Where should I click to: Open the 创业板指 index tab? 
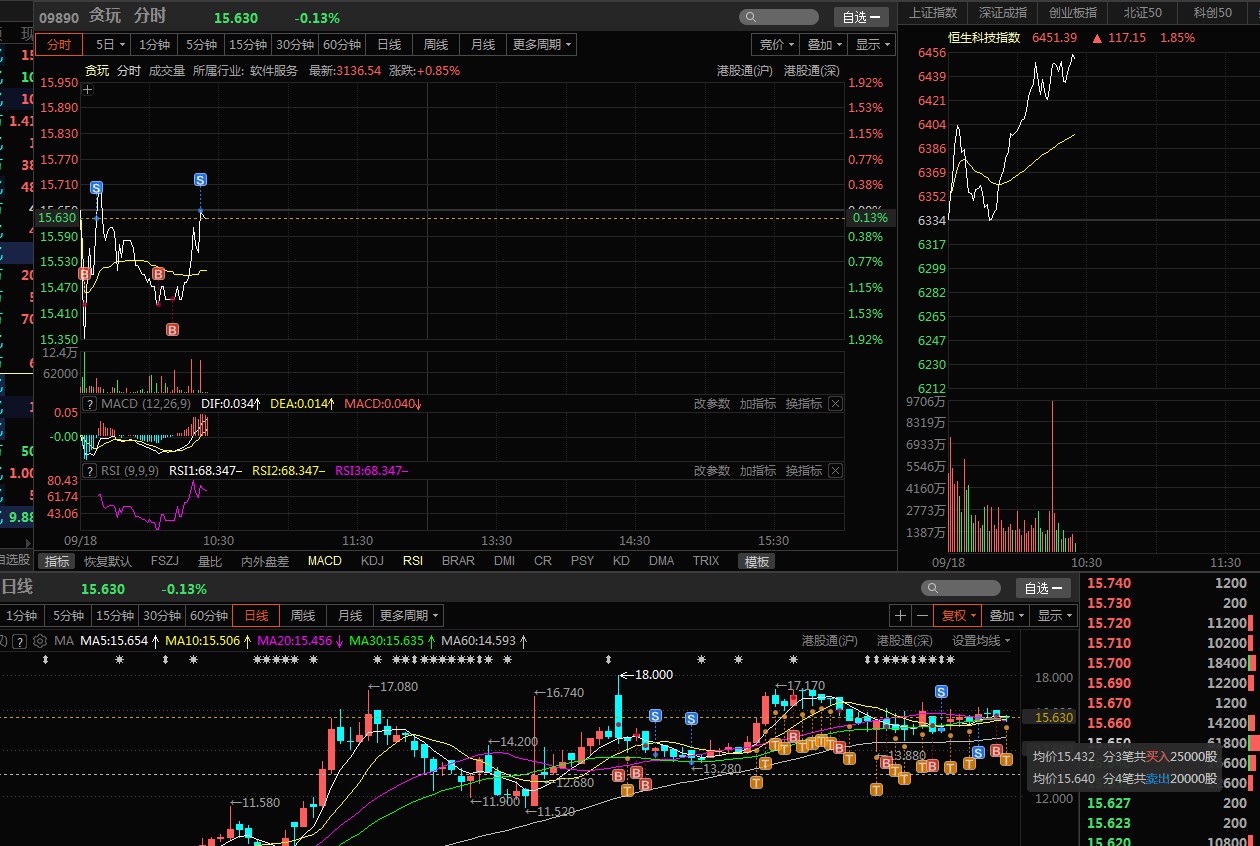1073,13
